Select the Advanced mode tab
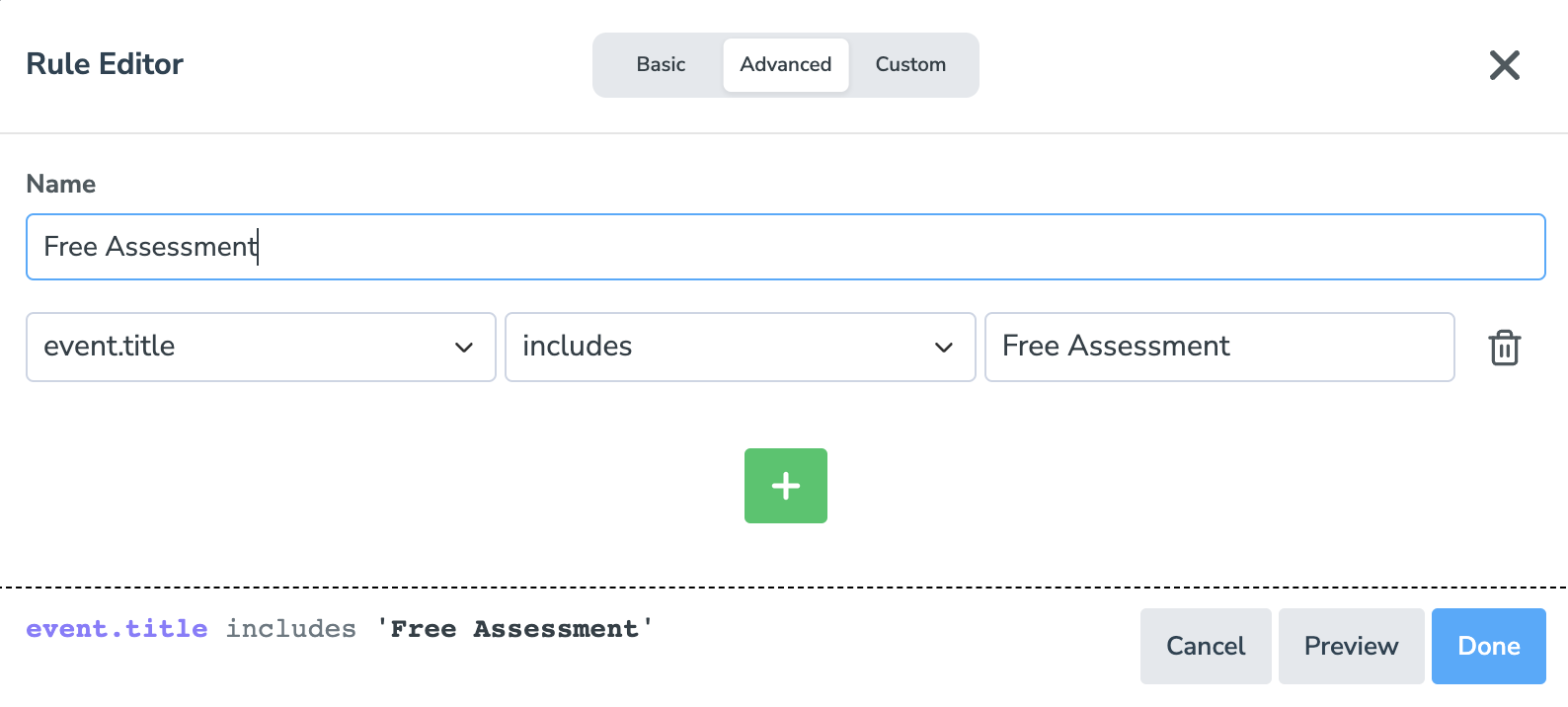Image resolution: width=1568 pixels, height=707 pixels. coord(786,65)
